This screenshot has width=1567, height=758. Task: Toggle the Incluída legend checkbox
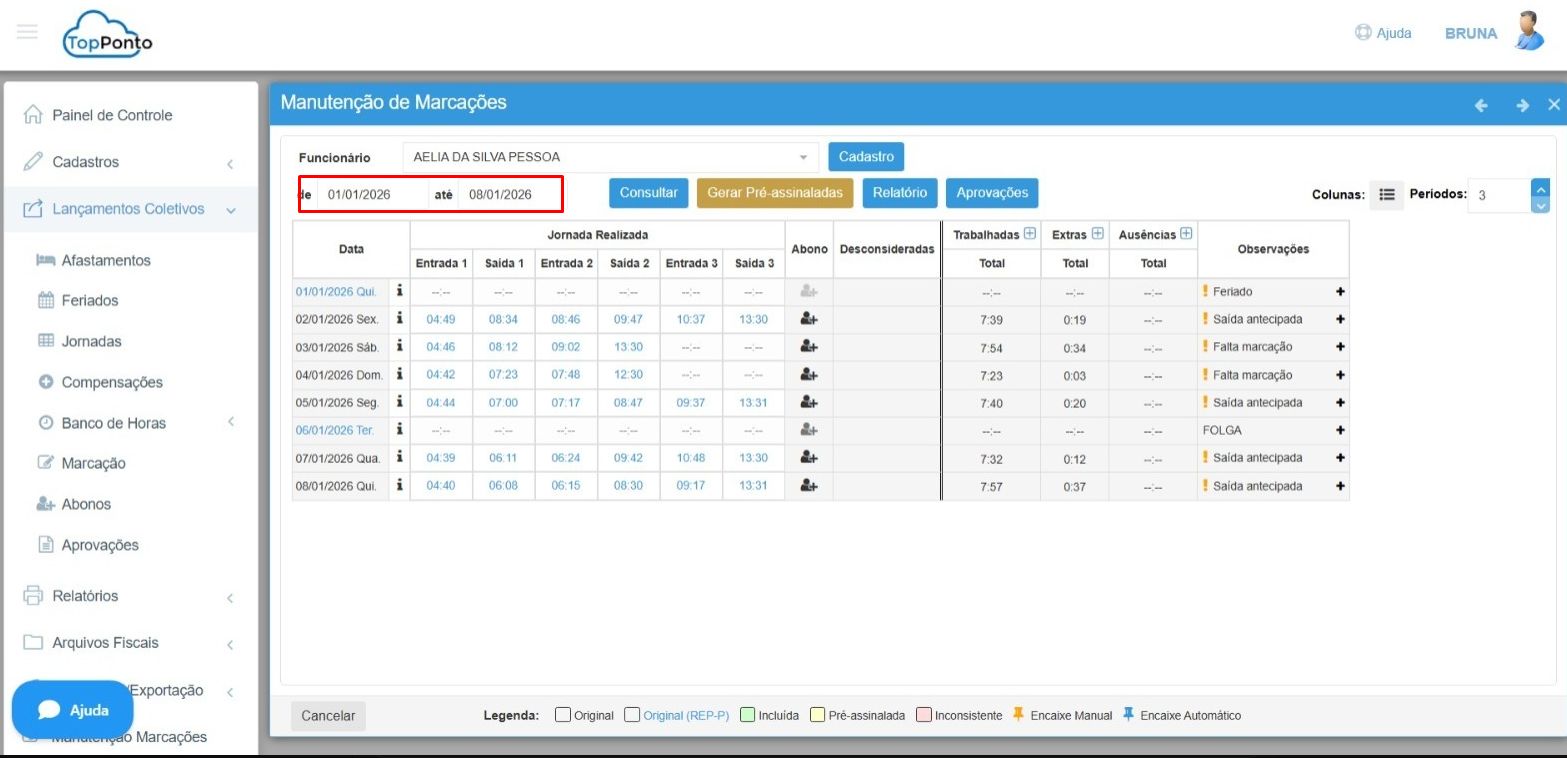(747, 715)
